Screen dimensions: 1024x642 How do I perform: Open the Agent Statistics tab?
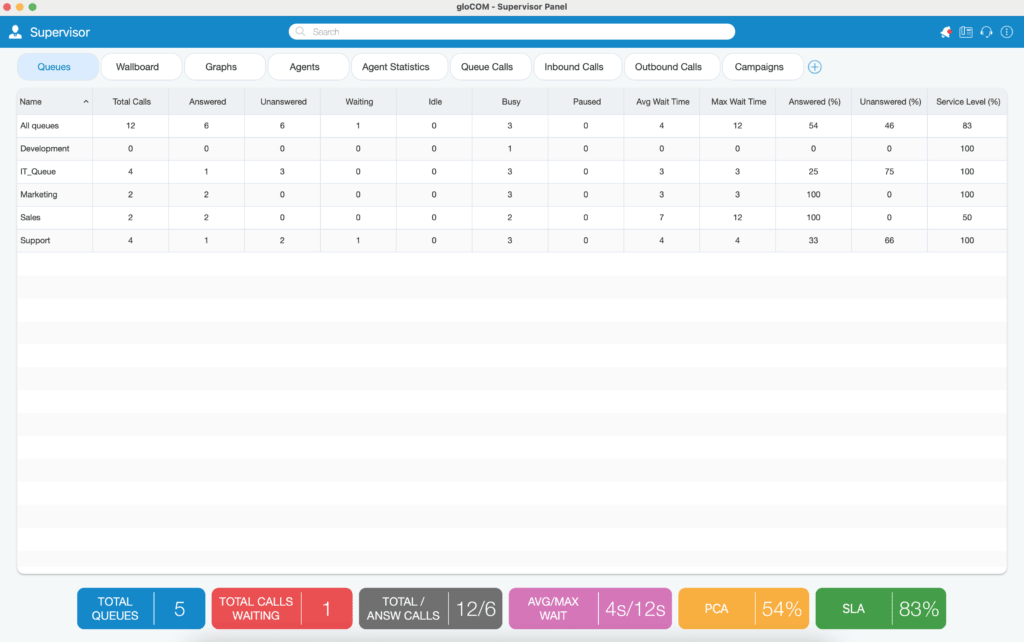(x=396, y=67)
